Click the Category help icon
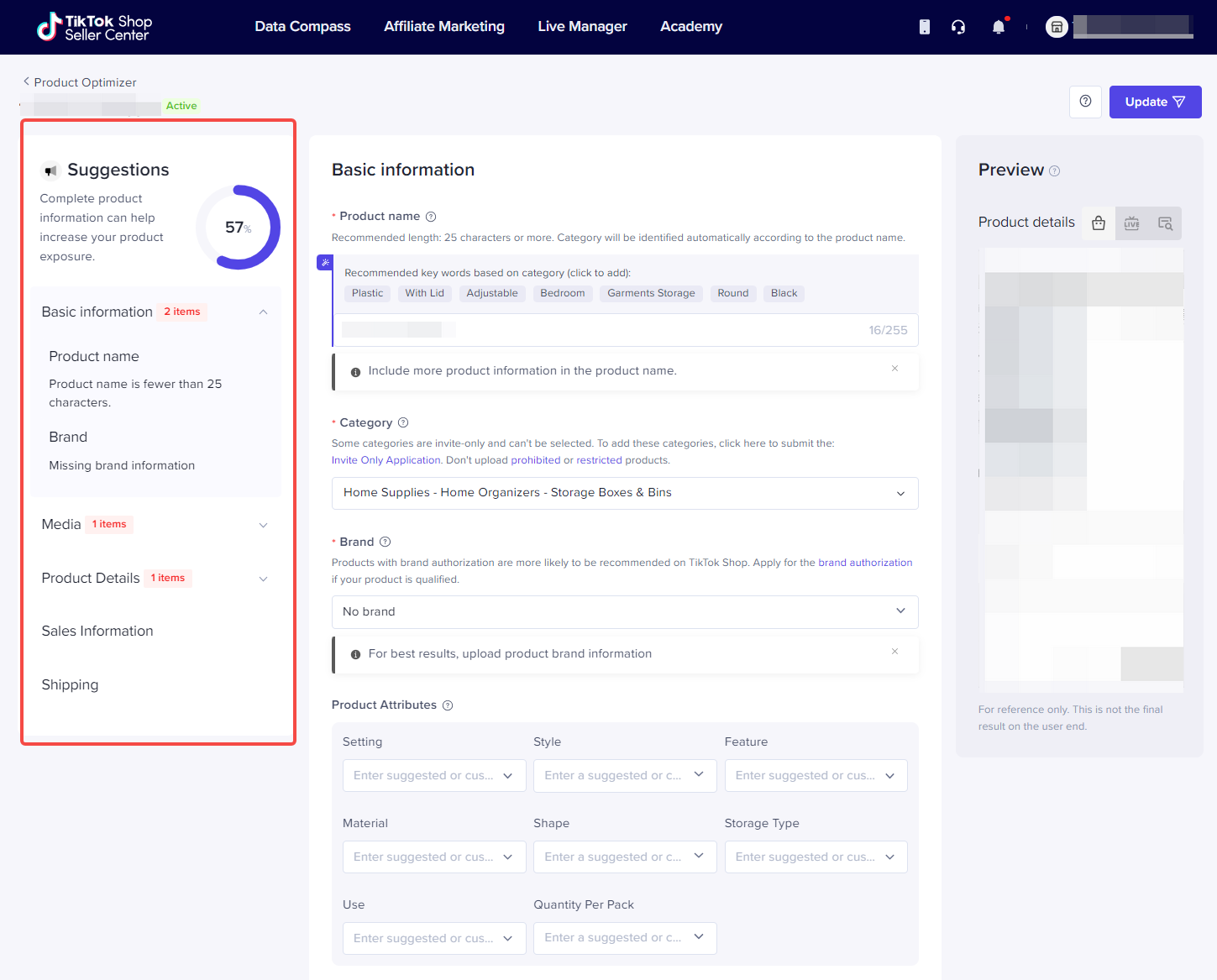 [x=403, y=422]
